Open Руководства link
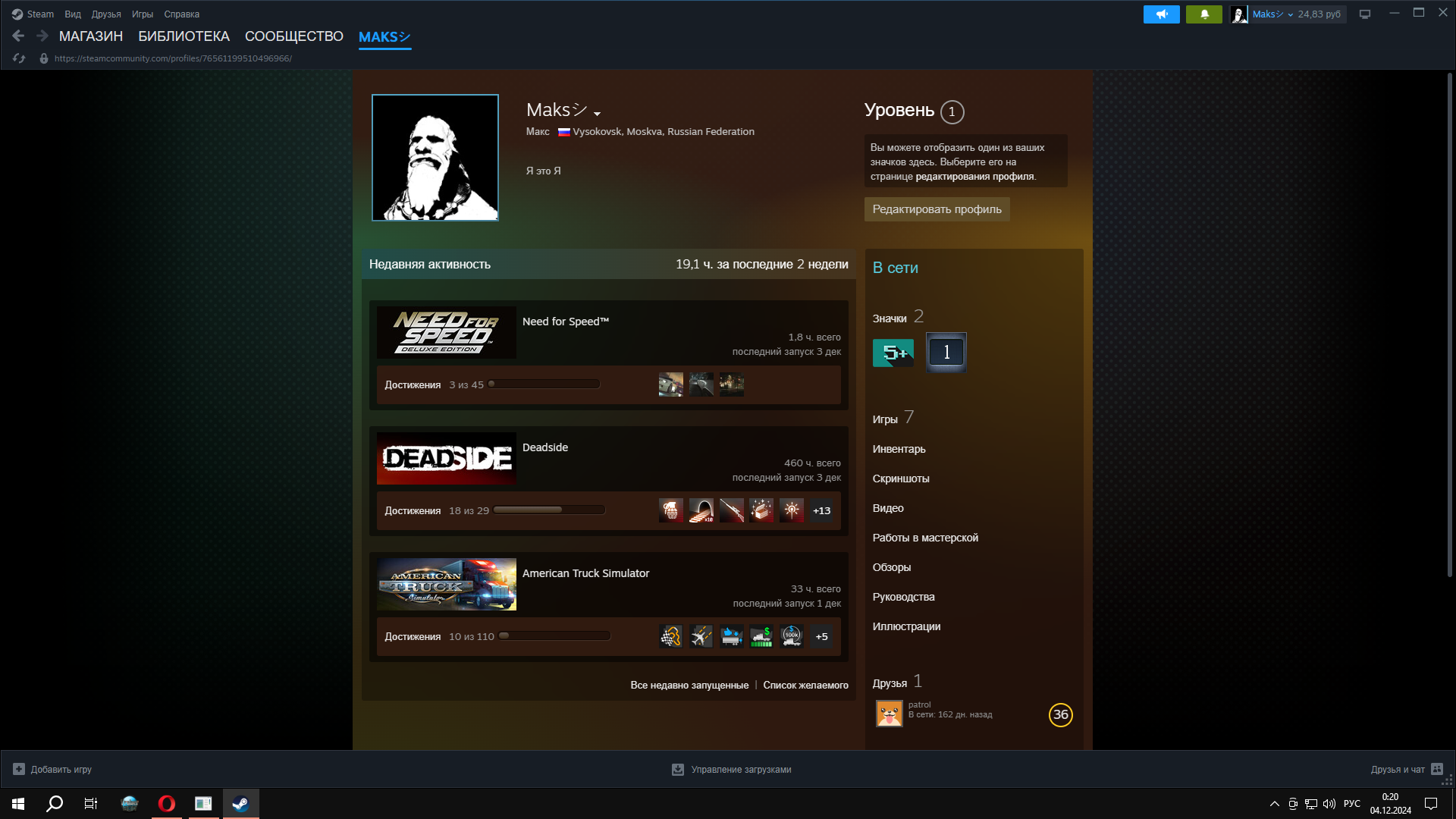The image size is (1456, 819). [x=903, y=597]
